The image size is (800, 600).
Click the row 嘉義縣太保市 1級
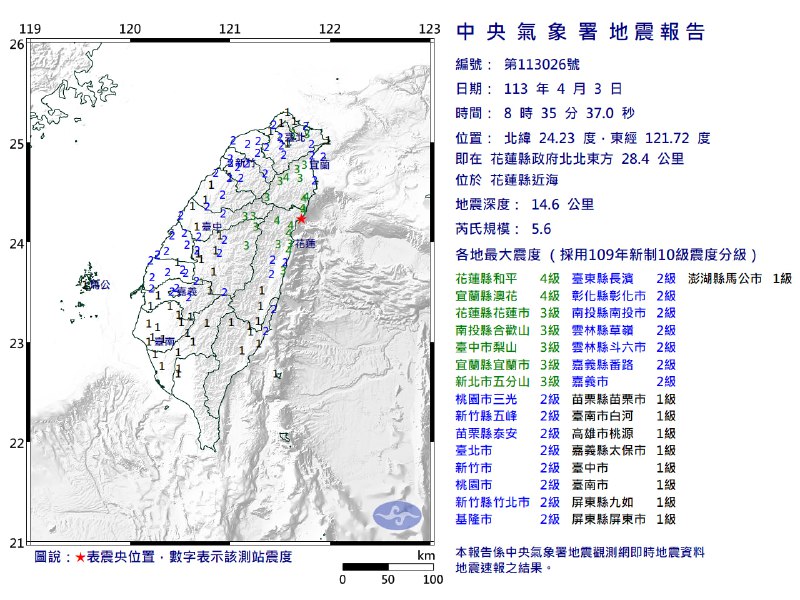(x=623, y=451)
